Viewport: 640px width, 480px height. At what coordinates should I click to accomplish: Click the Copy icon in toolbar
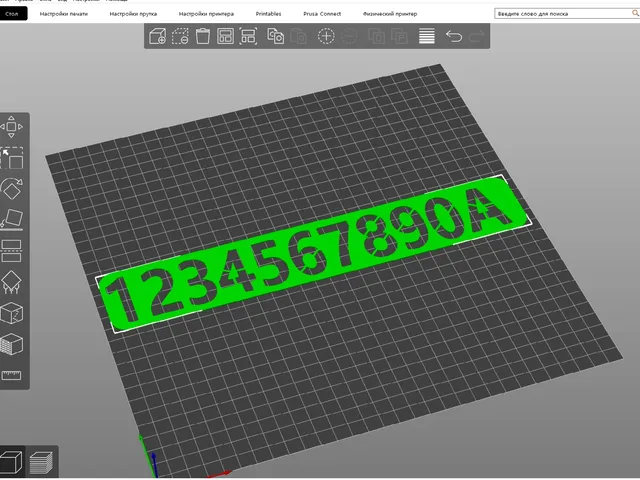[276, 36]
